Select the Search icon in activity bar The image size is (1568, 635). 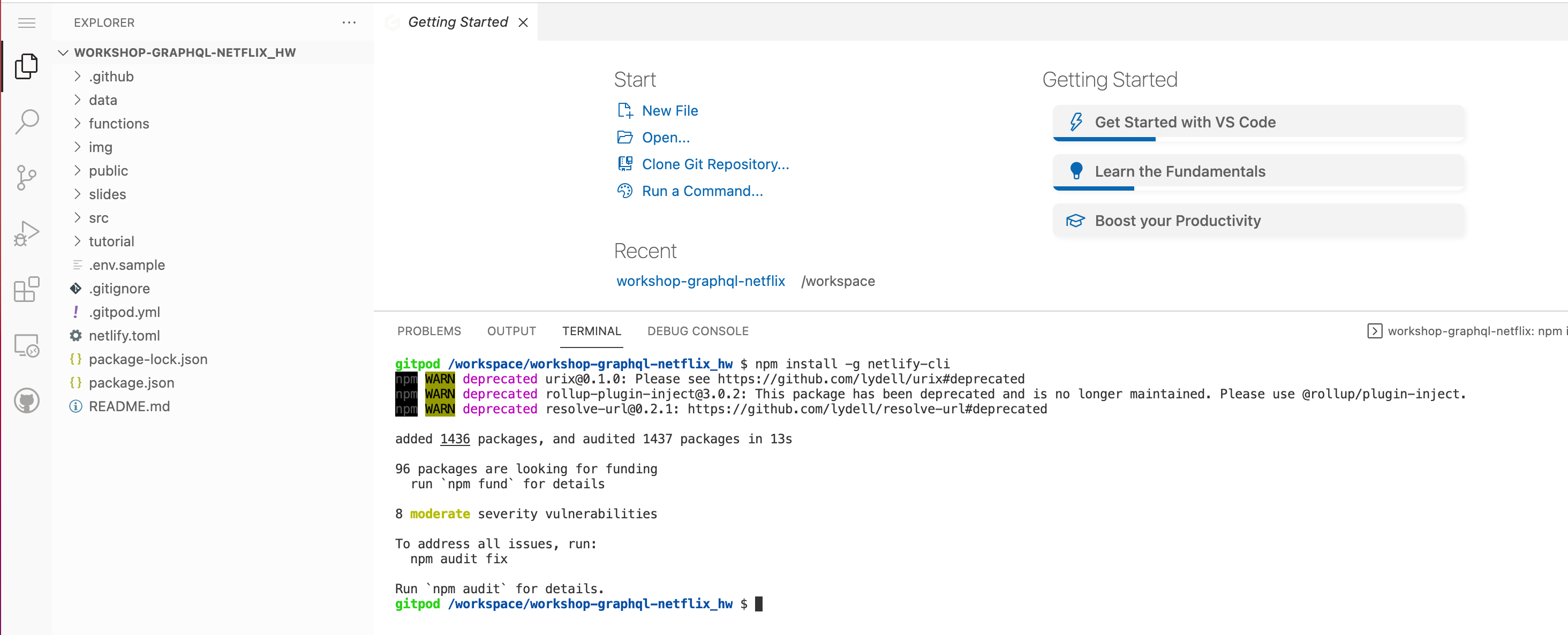coord(26,121)
